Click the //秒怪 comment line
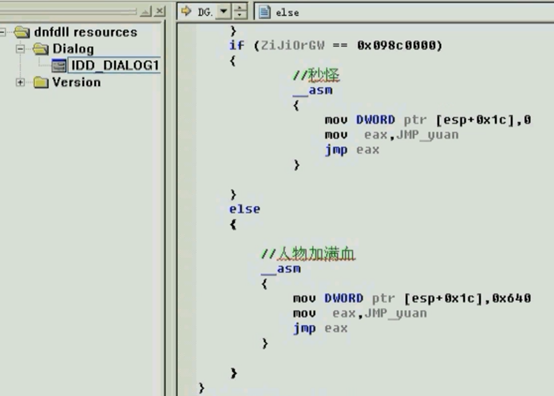The width and height of the screenshot is (554, 396). [x=316, y=75]
